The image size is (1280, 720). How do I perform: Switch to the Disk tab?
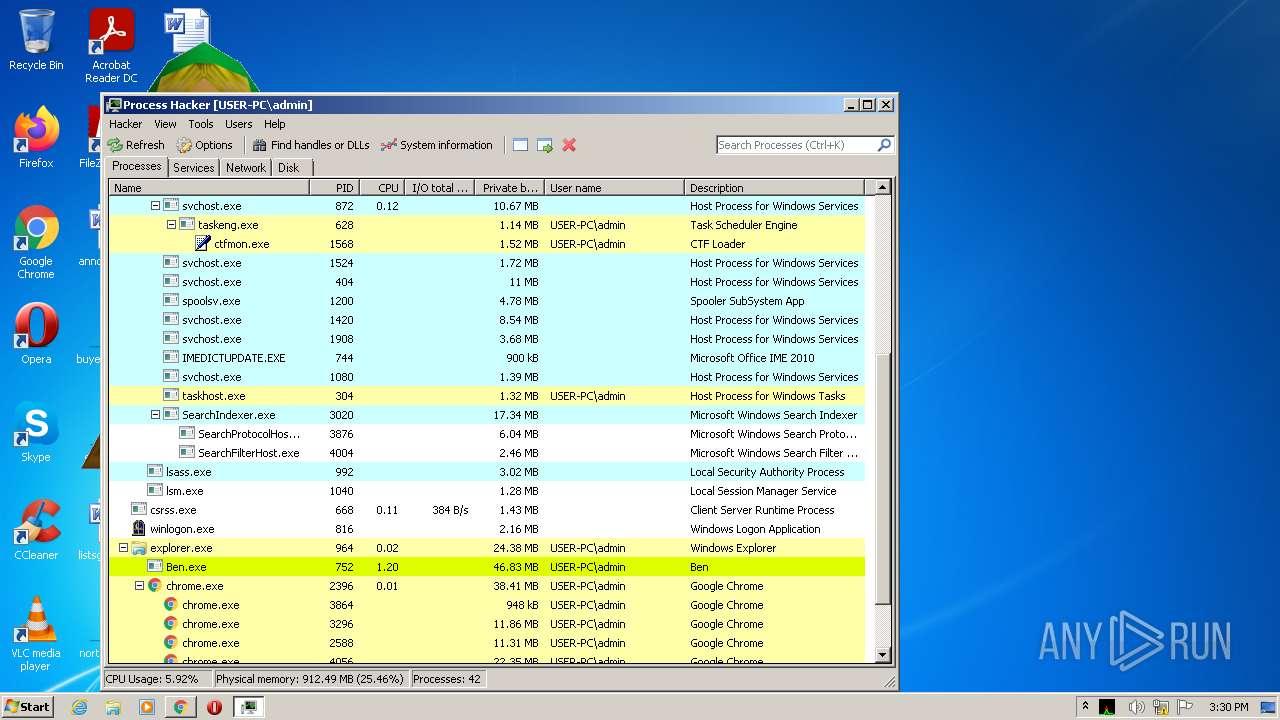tap(288, 168)
